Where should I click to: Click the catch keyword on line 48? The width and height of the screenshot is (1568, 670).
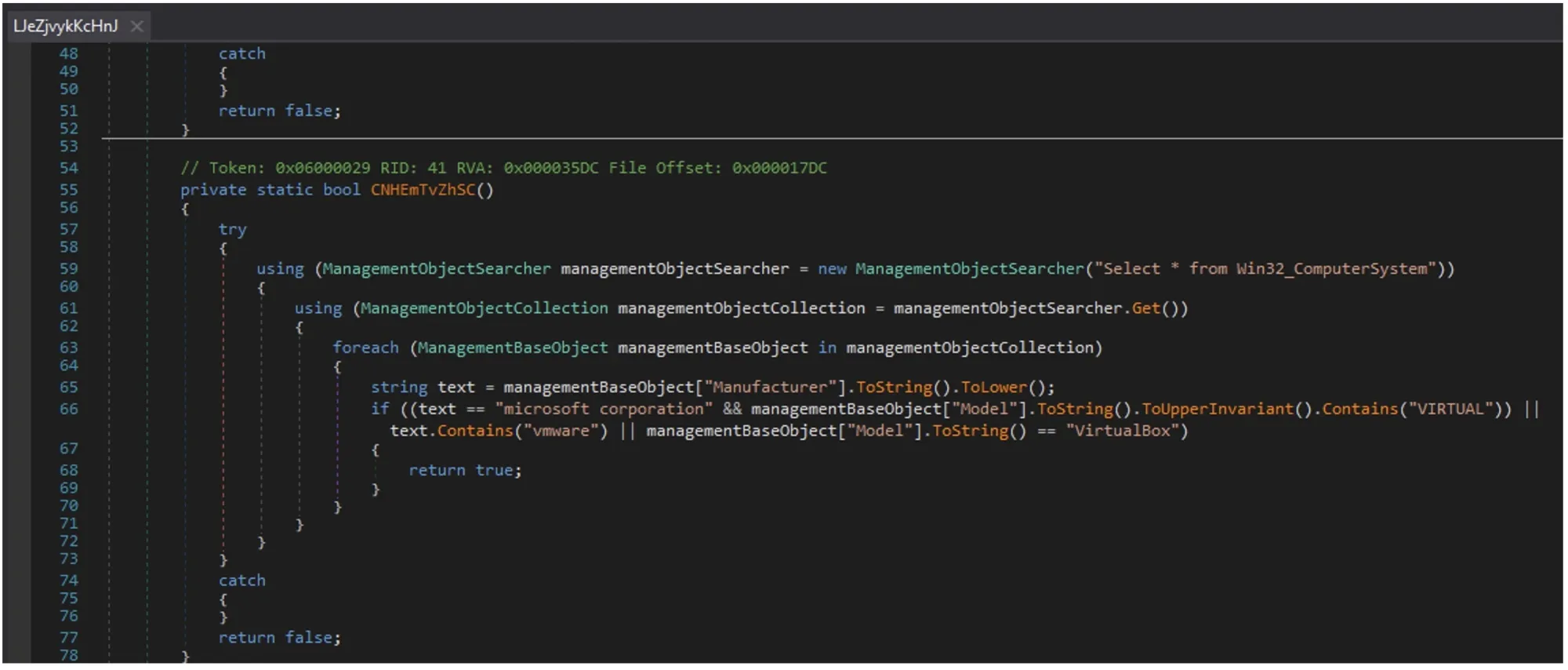(x=241, y=53)
